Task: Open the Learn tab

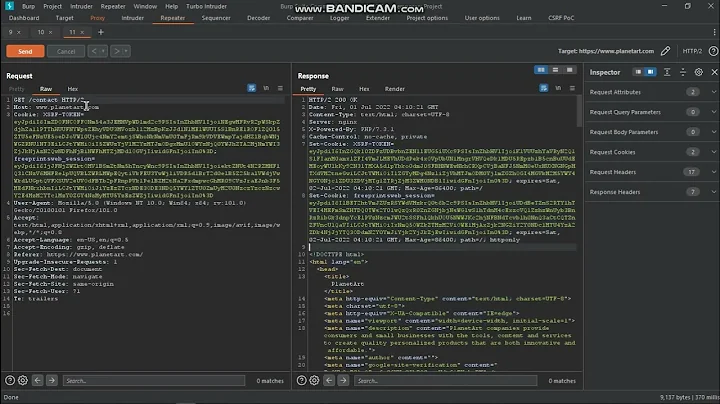Action: tap(523, 18)
